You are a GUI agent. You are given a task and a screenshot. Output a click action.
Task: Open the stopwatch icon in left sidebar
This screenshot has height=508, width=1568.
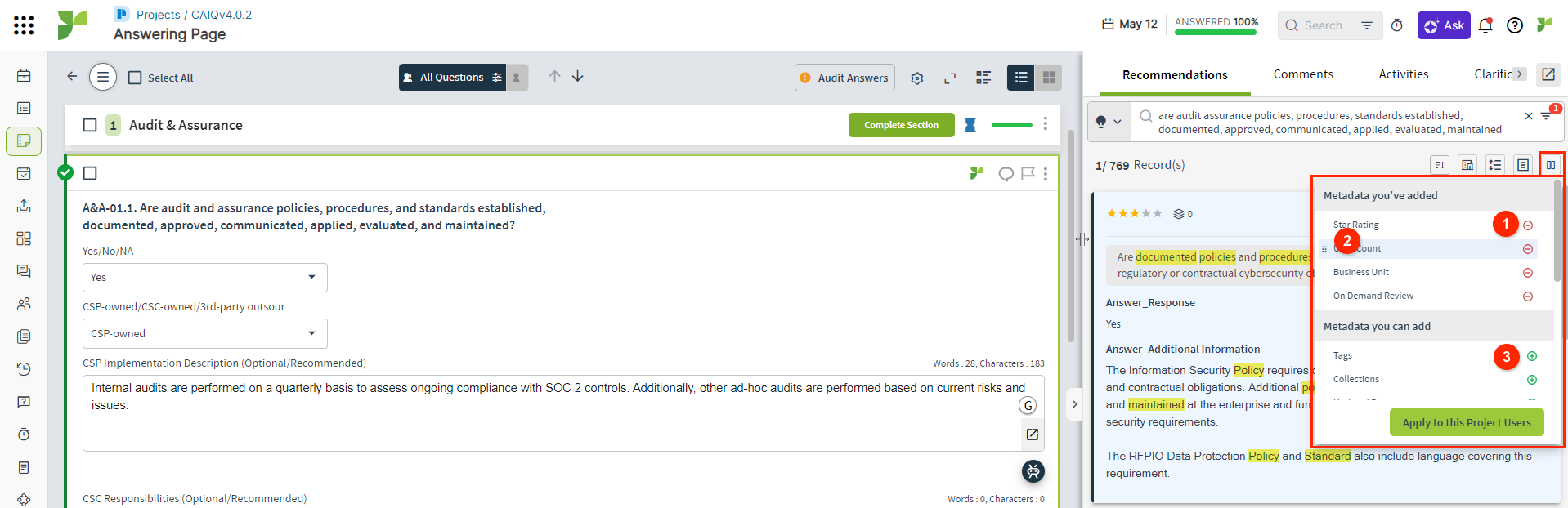tap(24, 434)
